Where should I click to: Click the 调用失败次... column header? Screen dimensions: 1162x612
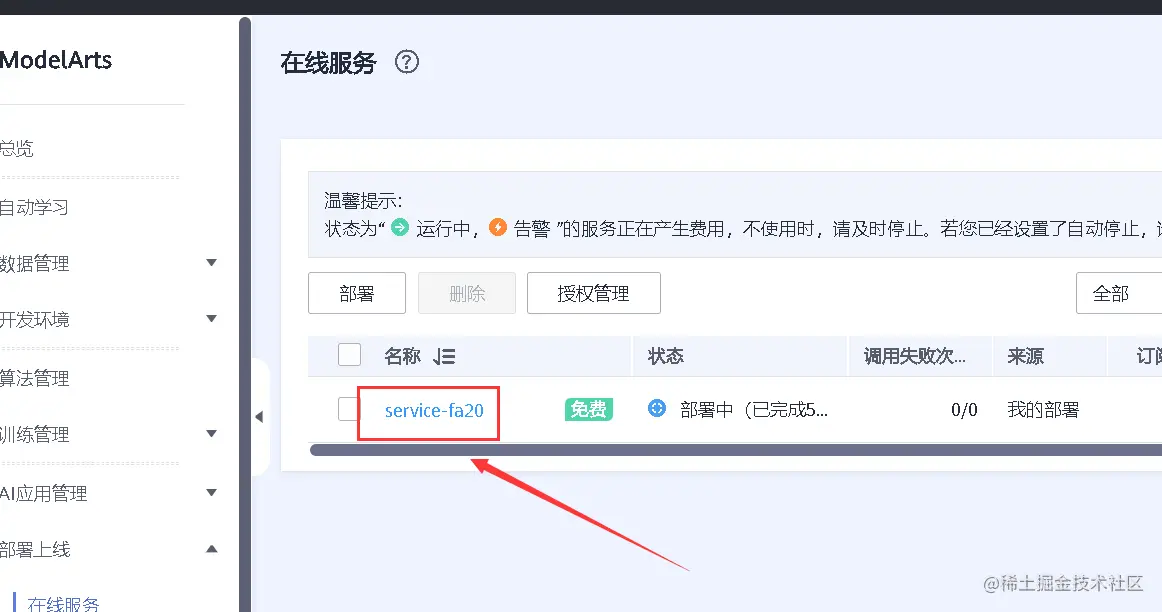[x=914, y=356]
